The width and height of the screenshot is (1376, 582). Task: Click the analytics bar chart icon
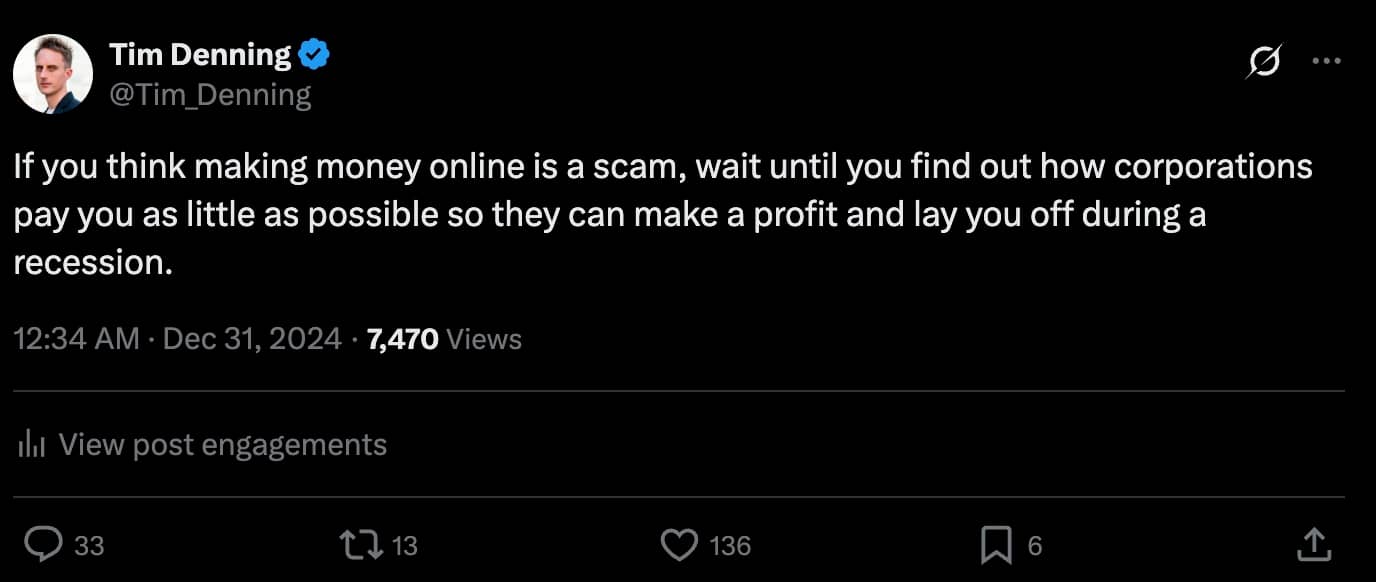click(33, 444)
